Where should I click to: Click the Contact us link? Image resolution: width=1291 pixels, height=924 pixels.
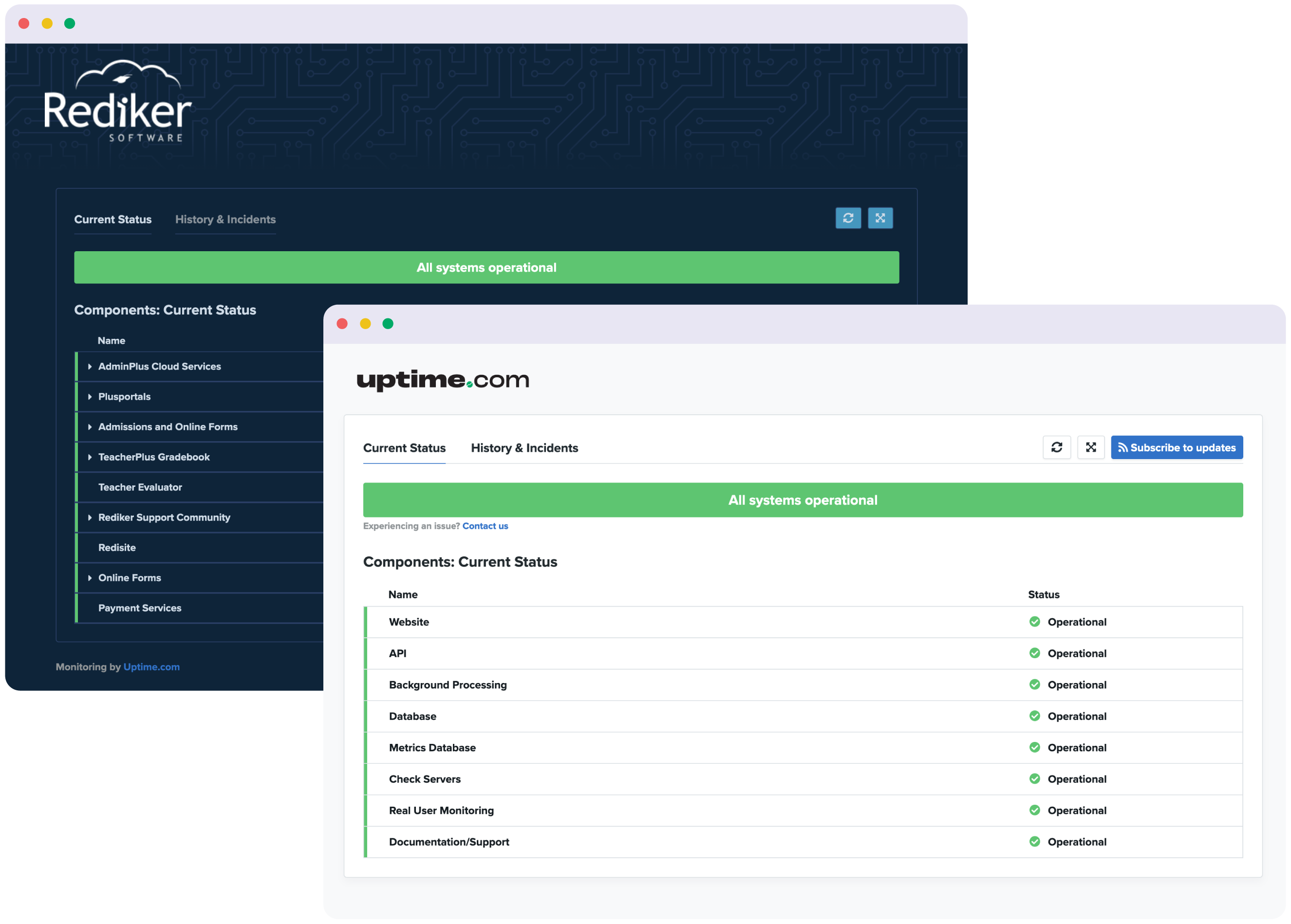tap(485, 526)
